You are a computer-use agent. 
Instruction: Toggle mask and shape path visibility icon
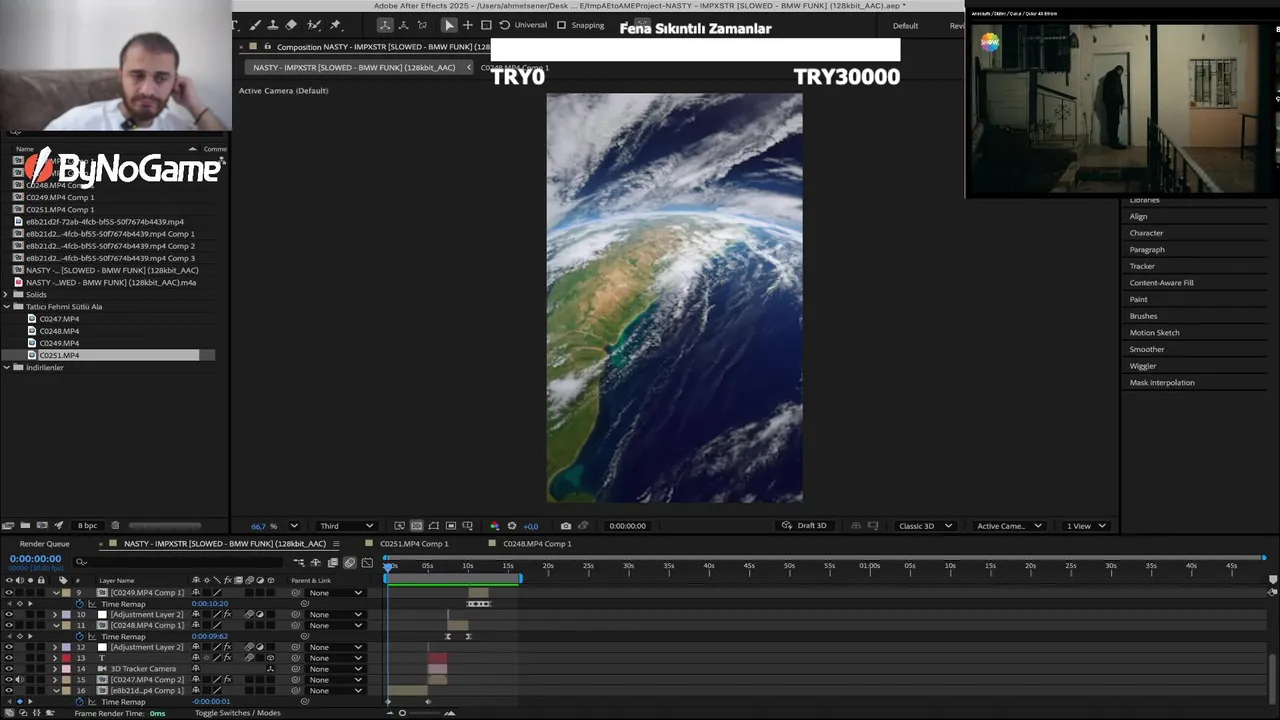pyautogui.click(x=434, y=526)
